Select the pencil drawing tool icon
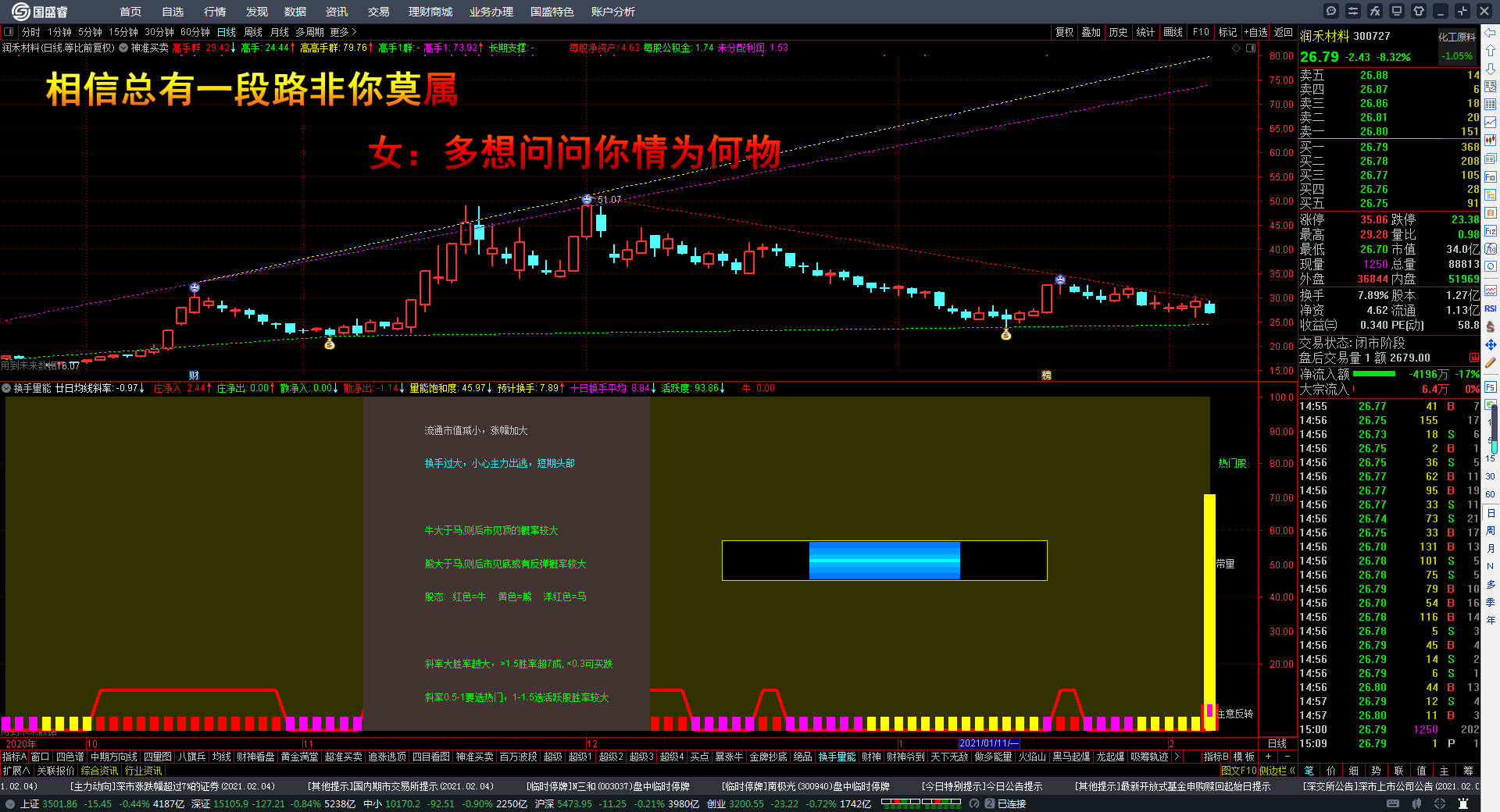This screenshot has height=812, width=1500. pos(1491,363)
